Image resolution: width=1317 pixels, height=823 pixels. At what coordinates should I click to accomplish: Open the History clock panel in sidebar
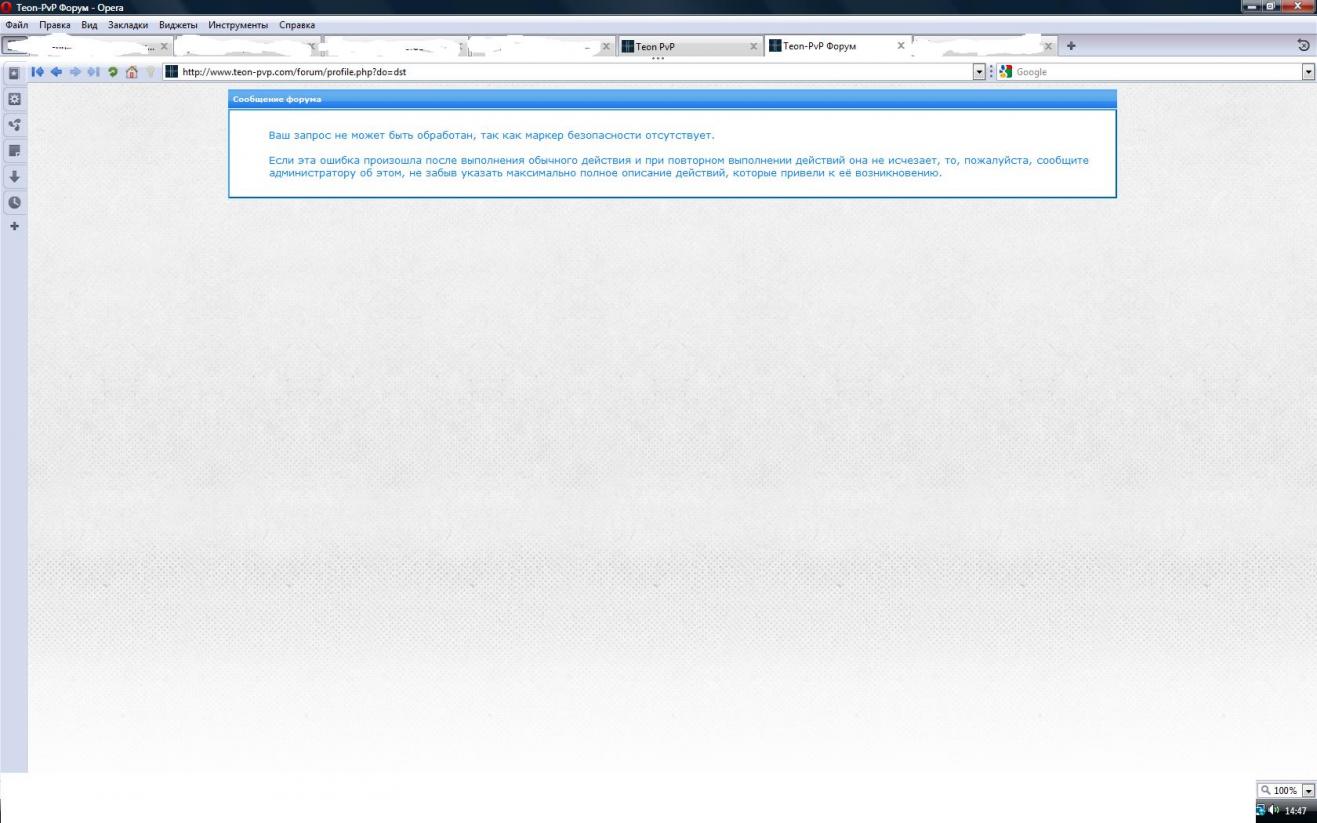tap(14, 201)
